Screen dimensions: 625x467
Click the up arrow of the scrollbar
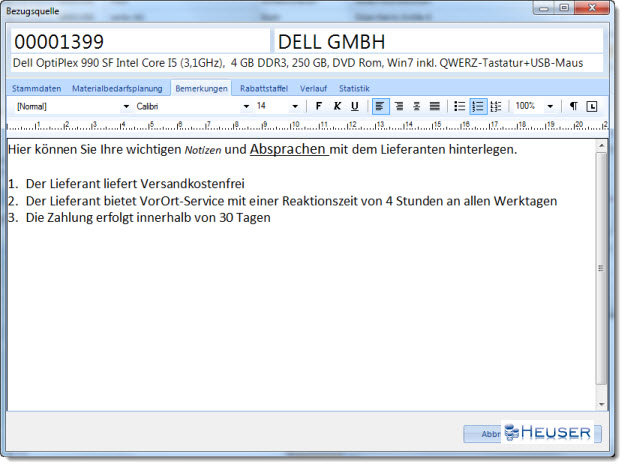pos(601,146)
